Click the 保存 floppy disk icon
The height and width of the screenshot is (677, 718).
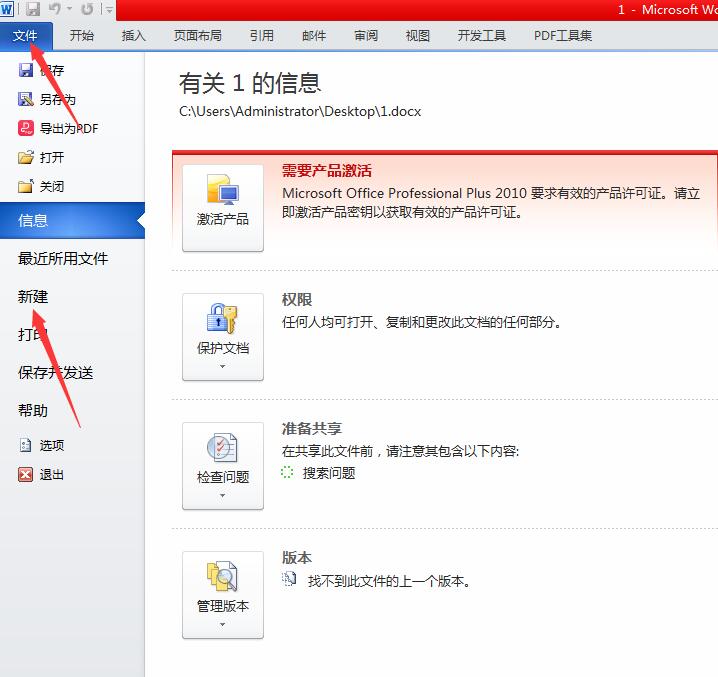coord(26,70)
